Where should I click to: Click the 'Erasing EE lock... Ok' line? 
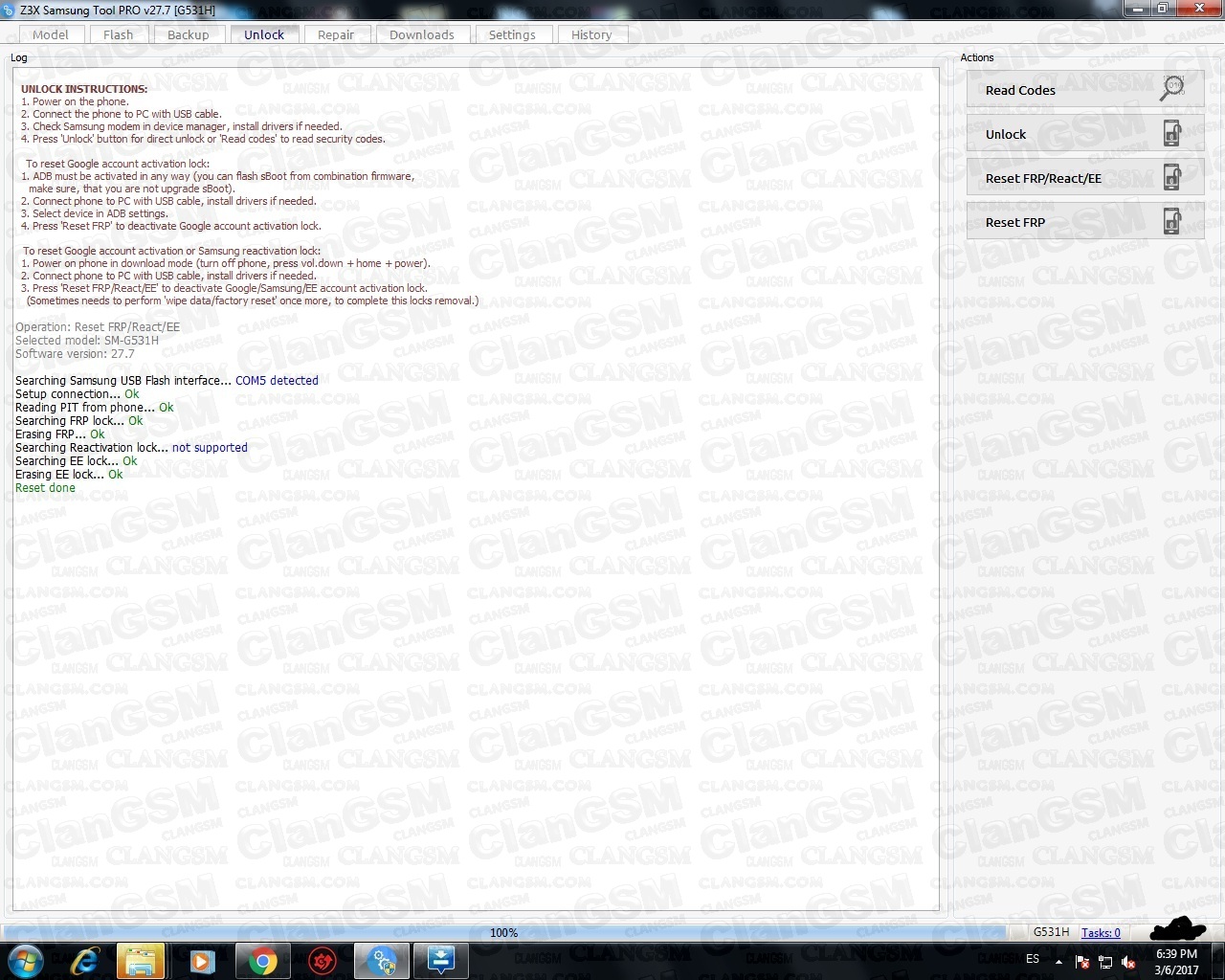point(69,475)
